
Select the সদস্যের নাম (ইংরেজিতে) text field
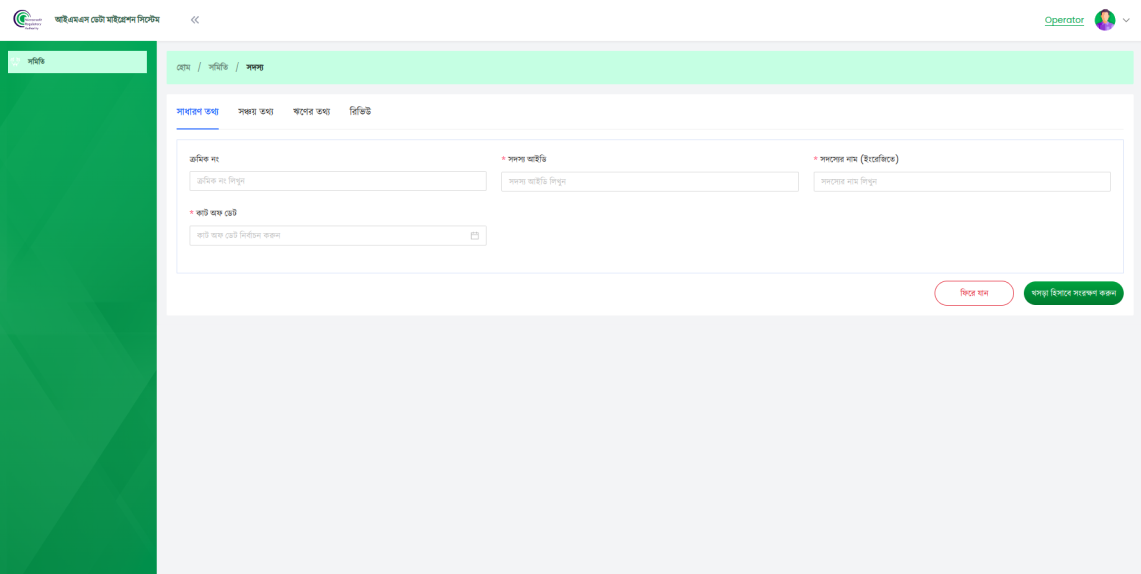pyautogui.click(x=961, y=181)
